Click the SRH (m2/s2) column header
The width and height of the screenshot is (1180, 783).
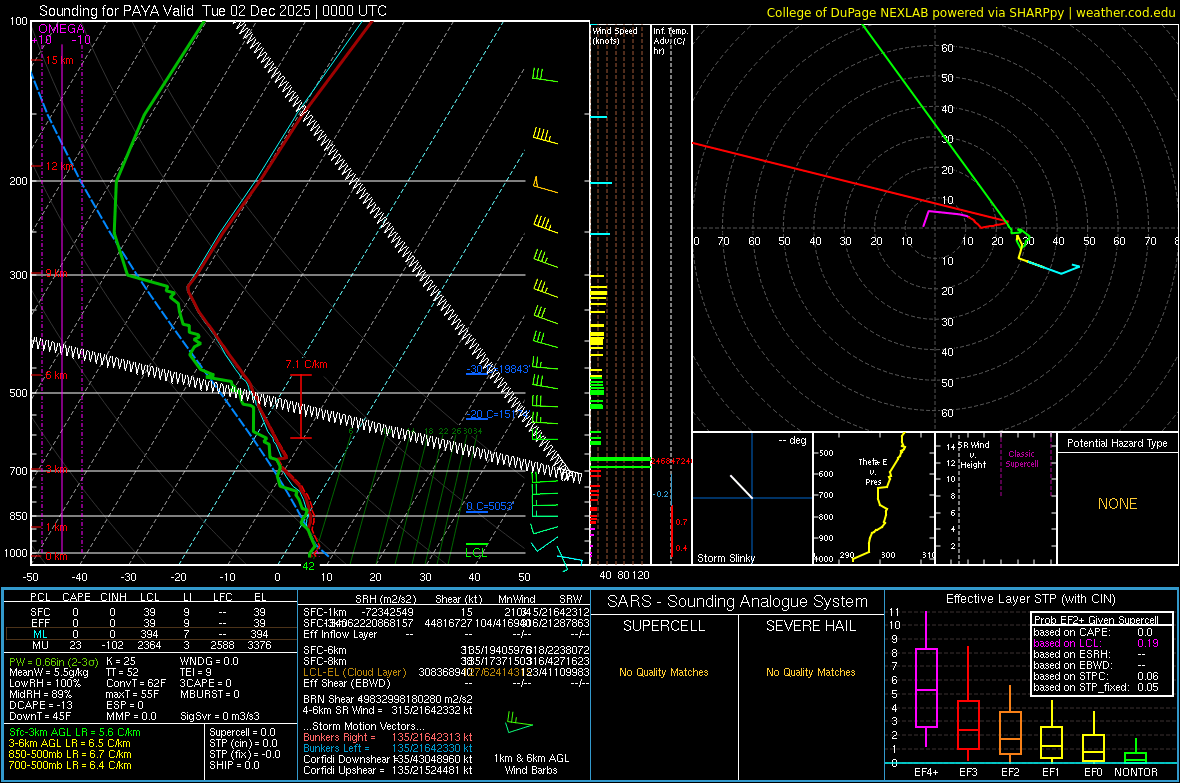[385, 599]
